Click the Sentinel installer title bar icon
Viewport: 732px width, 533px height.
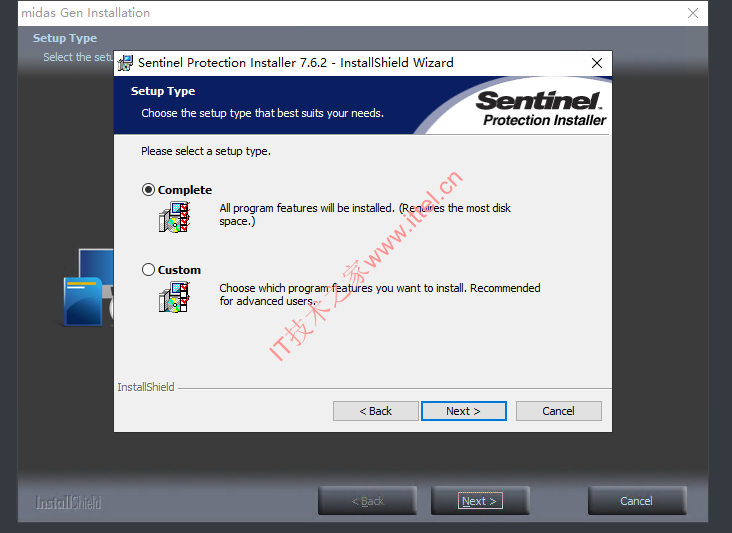pyautogui.click(x=125, y=63)
